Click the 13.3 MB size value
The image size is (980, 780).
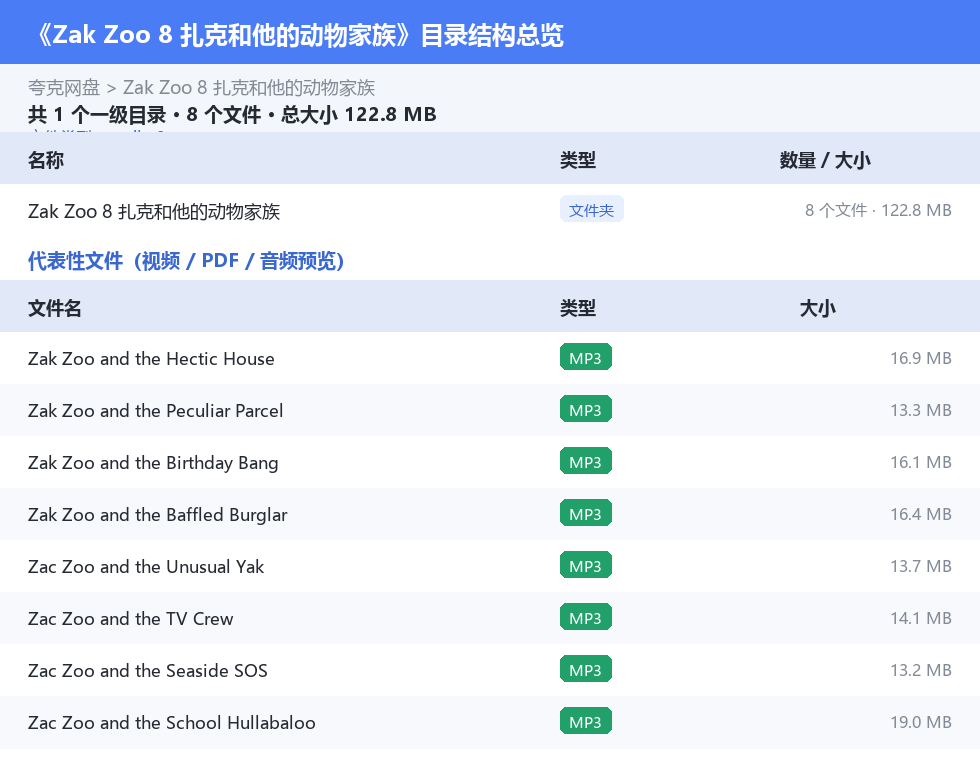pos(921,410)
